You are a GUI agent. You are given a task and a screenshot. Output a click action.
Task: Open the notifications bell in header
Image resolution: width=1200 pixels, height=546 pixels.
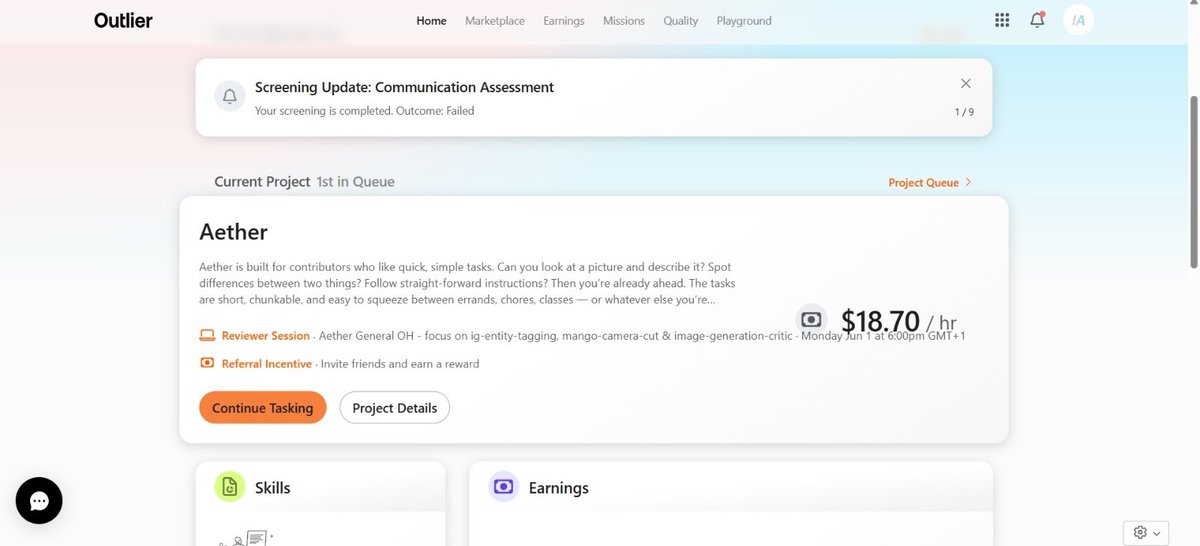1037,20
